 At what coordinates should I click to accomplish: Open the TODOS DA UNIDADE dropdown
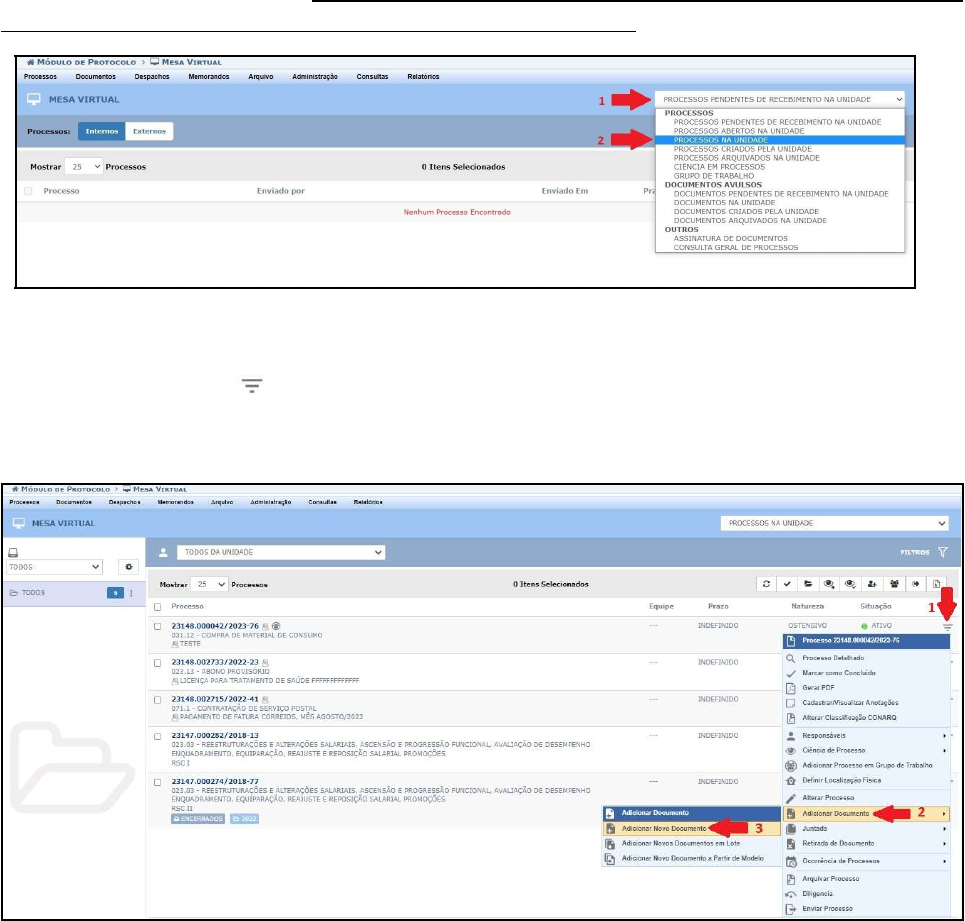pyautogui.click(x=280, y=552)
